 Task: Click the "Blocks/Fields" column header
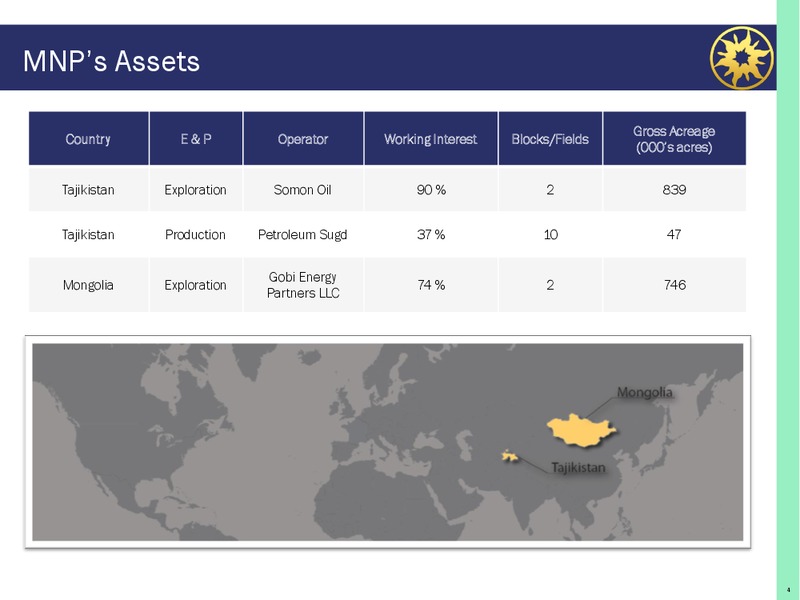pos(550,139)
